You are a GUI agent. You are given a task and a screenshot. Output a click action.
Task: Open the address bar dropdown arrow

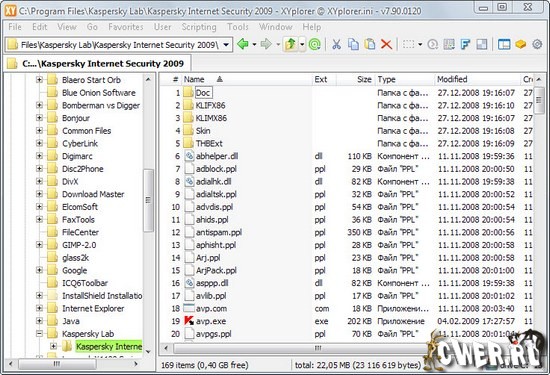(226, 45)
